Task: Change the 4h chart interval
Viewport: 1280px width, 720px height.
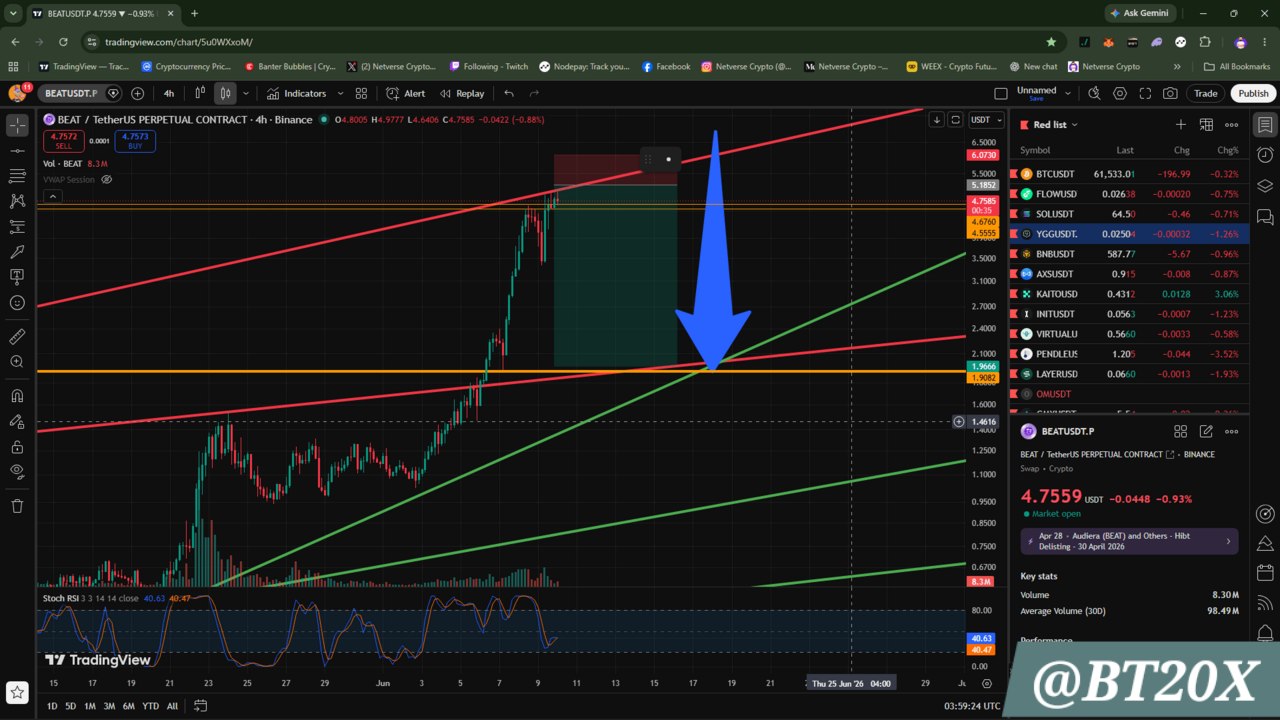Action: click(169, 93)
